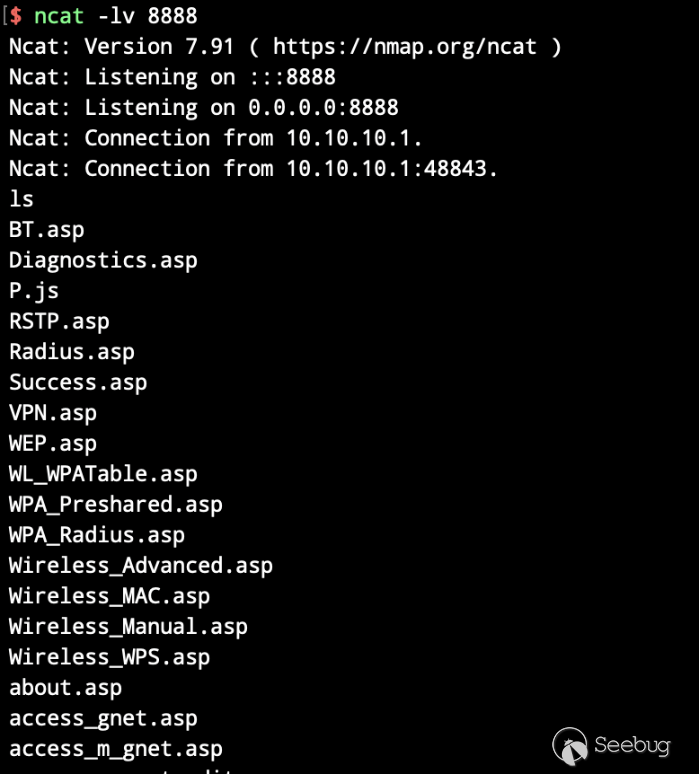This screenshot has width=699, height=774.
Task: Click the Wireless_WPS.asp file name
Action: click(x=110, y=657)
